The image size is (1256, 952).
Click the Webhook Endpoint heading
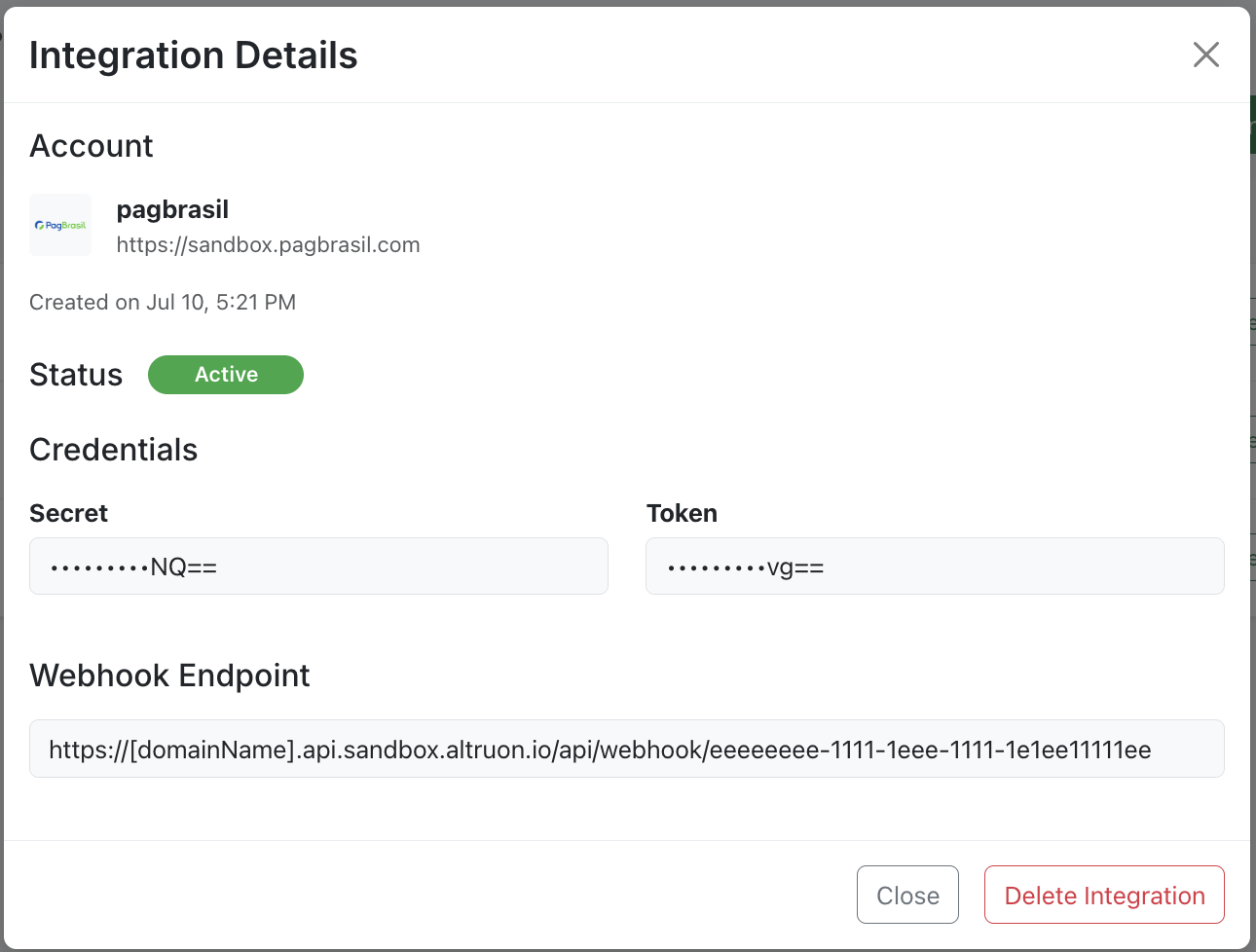pos(170,676)
